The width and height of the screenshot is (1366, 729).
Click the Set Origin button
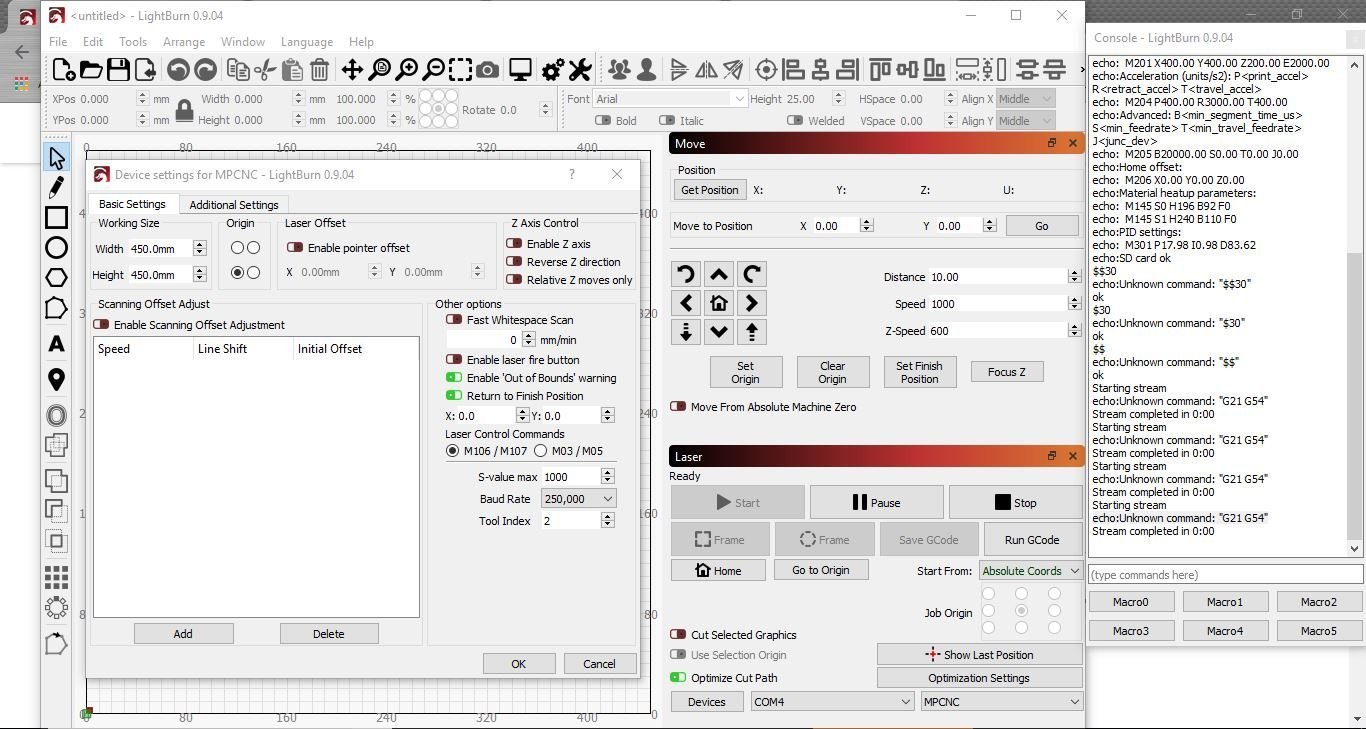click(x=745, y=372)
